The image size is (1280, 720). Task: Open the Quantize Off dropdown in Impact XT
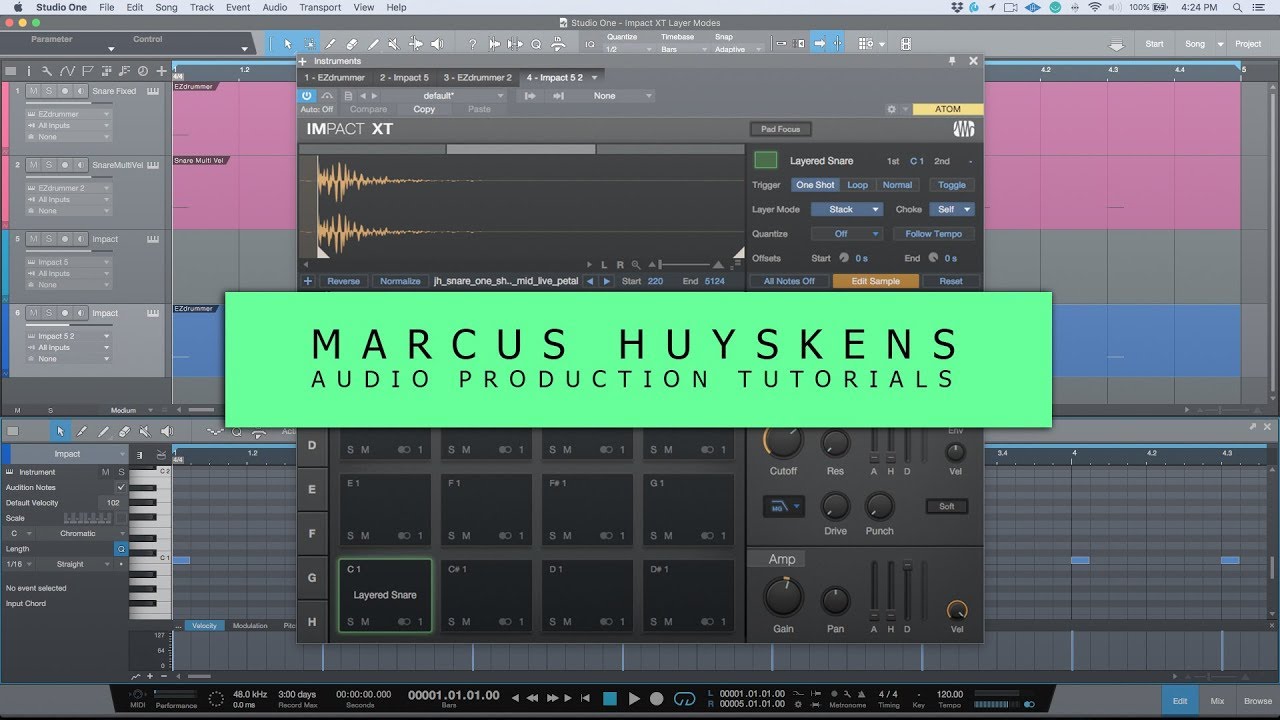pyautogui.click(x=846, y=234)
